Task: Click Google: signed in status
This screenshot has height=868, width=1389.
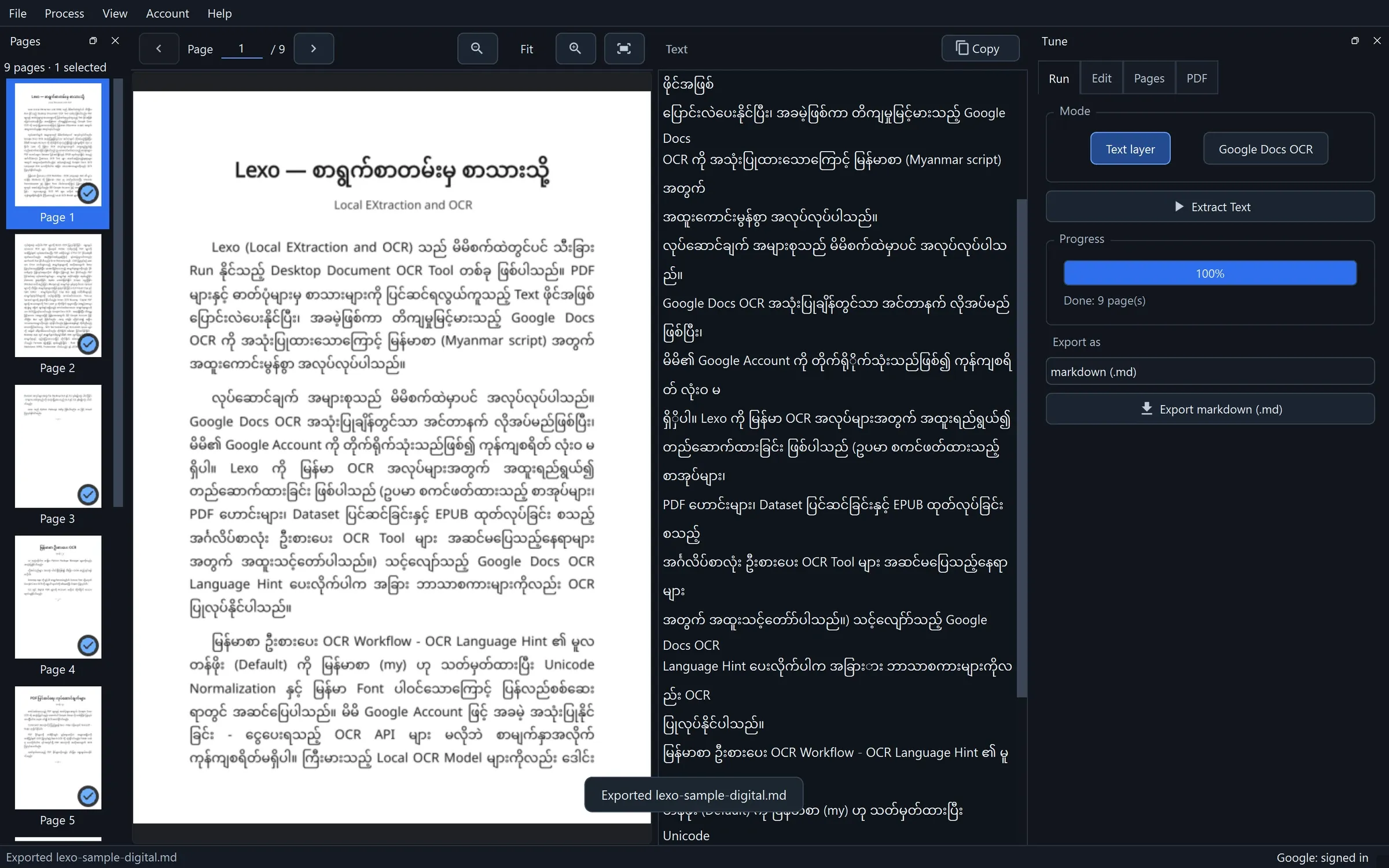Action: tap(1322, 858)
